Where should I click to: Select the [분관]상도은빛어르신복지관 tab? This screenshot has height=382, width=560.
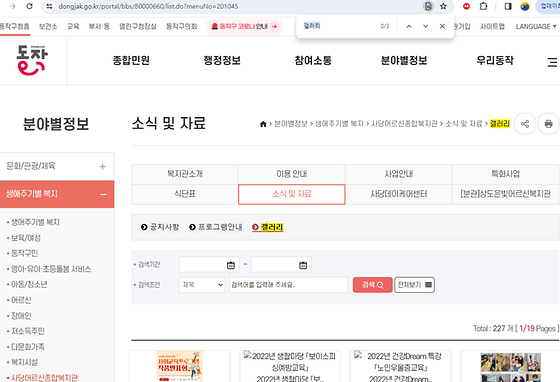click(505, 194)
